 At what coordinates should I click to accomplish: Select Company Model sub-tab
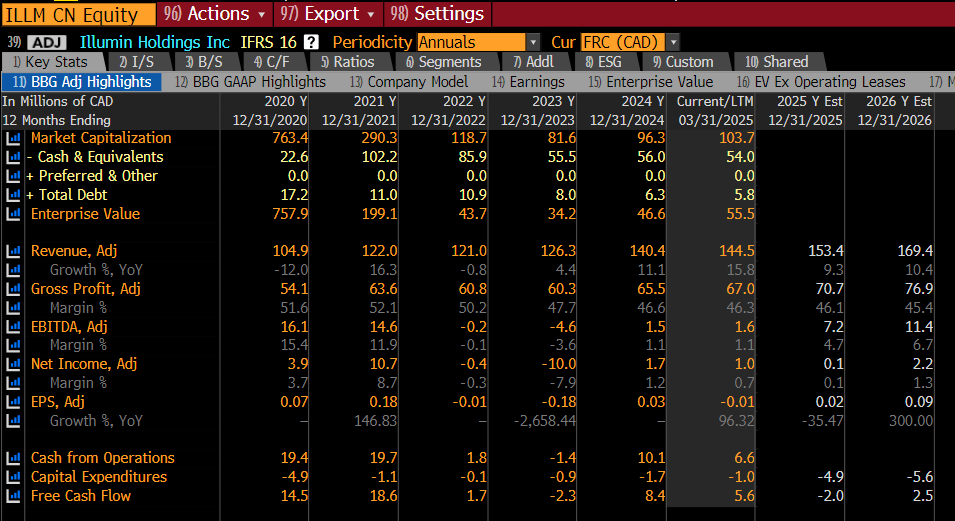[x=409, y=82]
